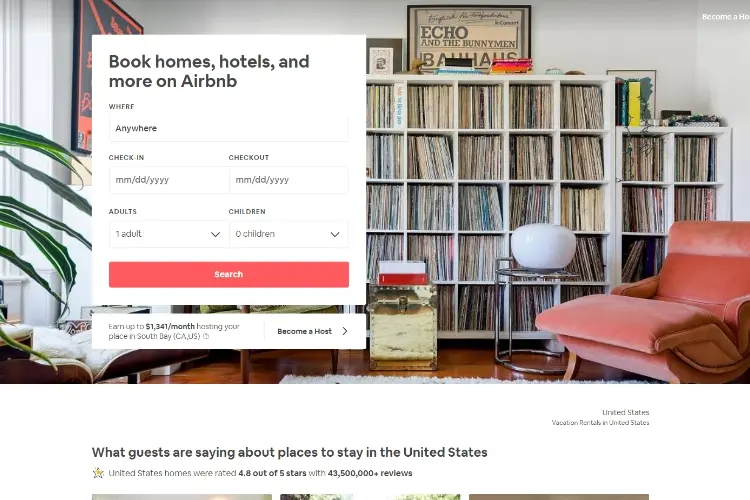
Task: Expand the Adults dropdown showing 1 adult
Action: pos(169,234)
